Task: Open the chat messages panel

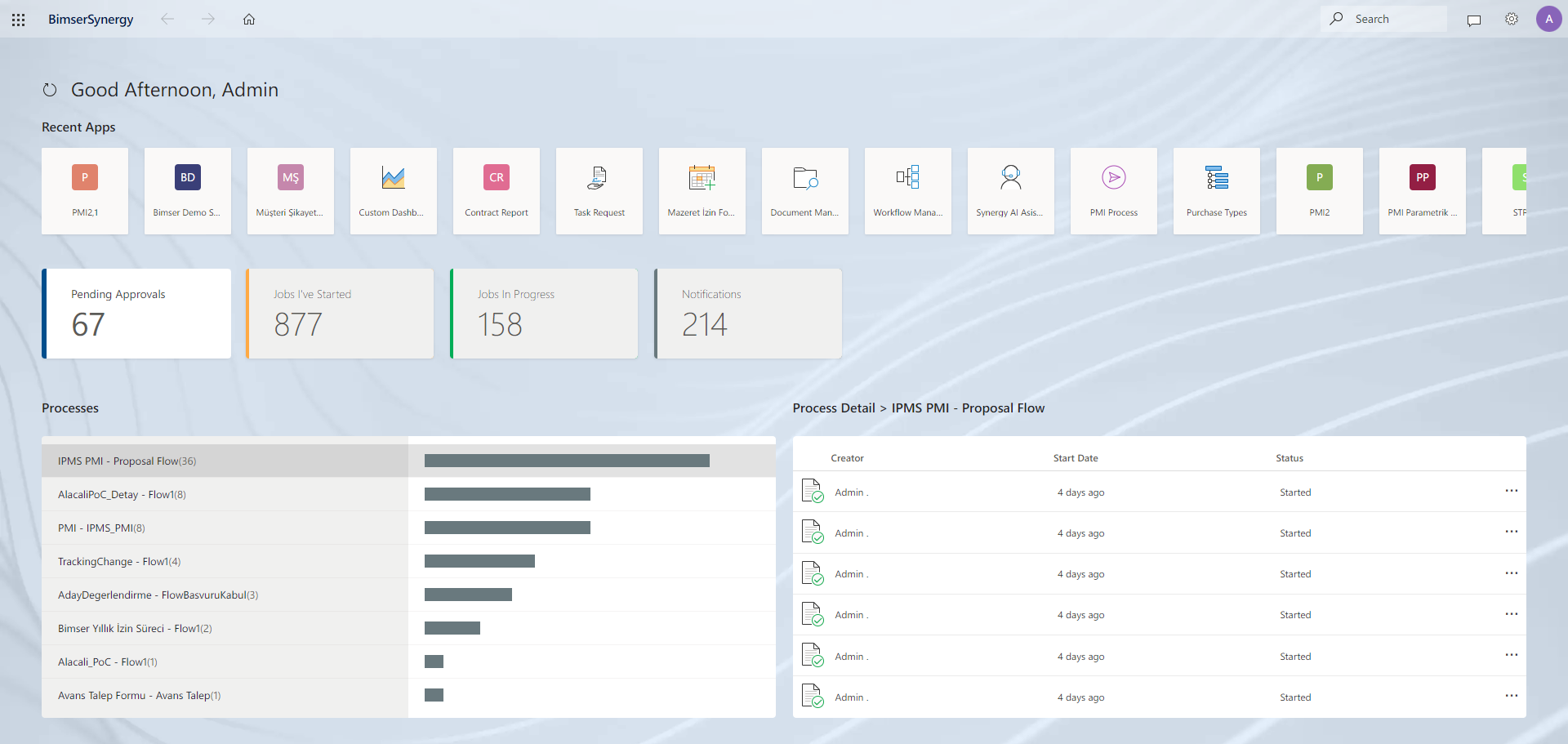Action: click(1474, 19)
